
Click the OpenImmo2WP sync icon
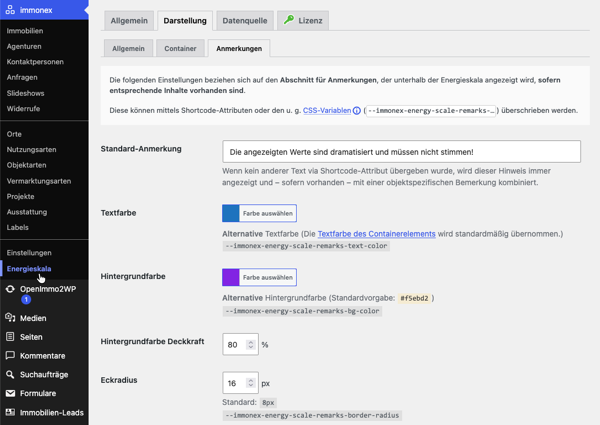click(x=10, y=289)
